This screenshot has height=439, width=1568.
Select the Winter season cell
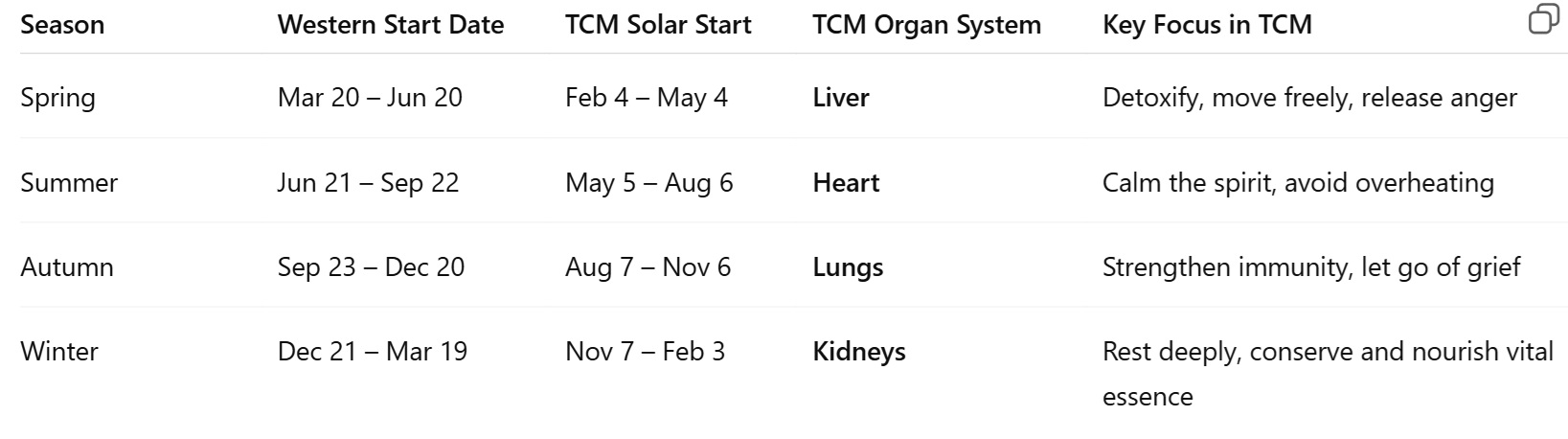tap(59, 351)
